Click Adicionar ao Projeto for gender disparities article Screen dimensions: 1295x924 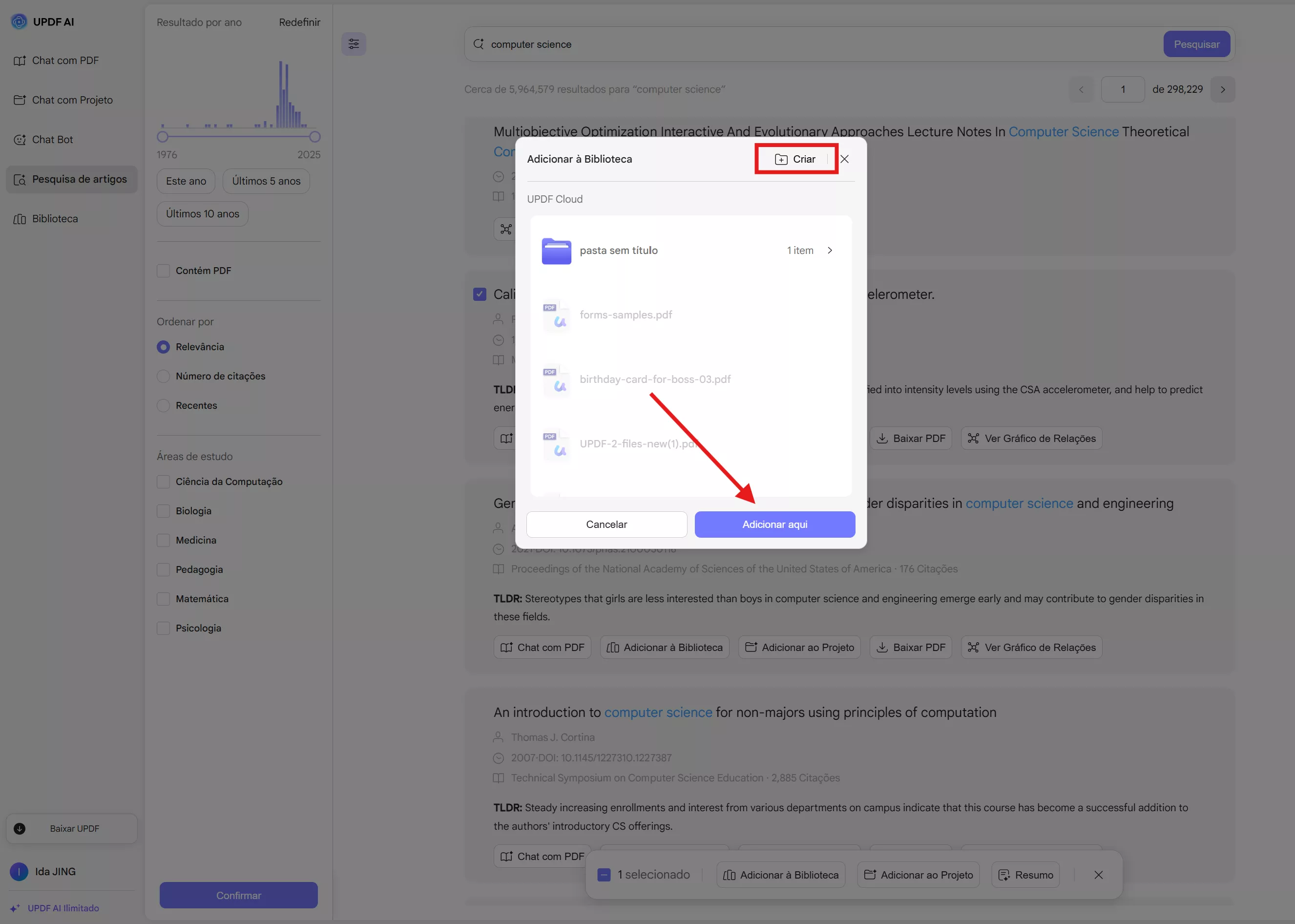click(799, 647)
